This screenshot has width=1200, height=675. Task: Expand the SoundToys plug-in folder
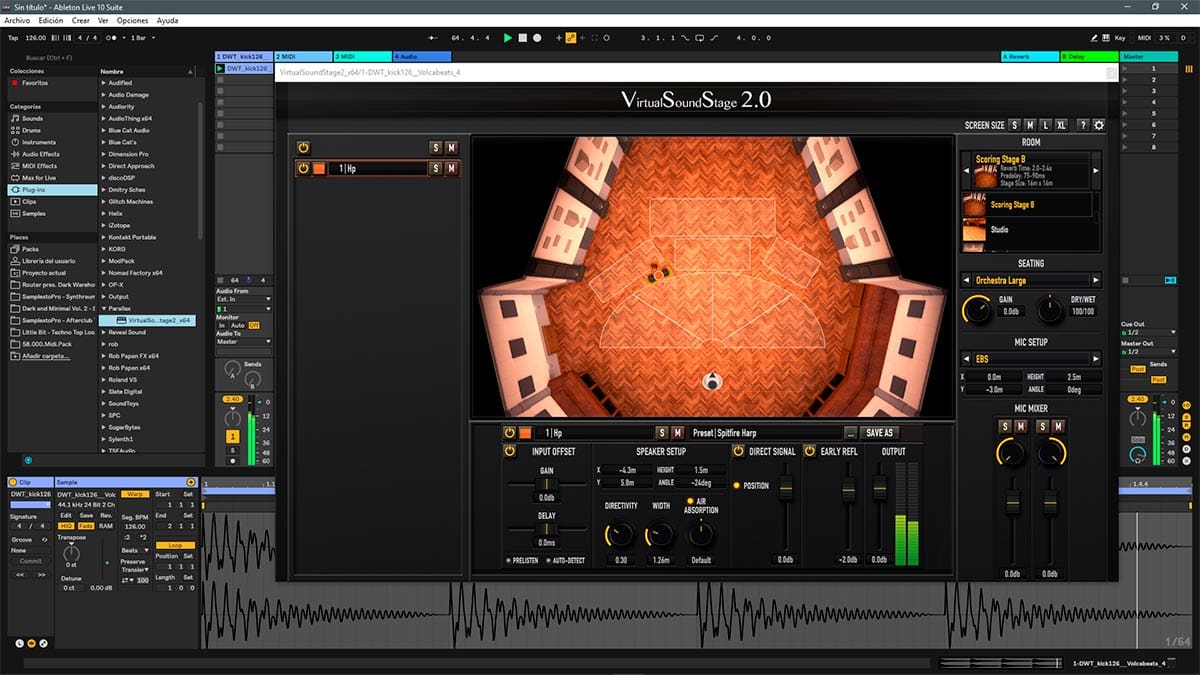pos(103,403)
